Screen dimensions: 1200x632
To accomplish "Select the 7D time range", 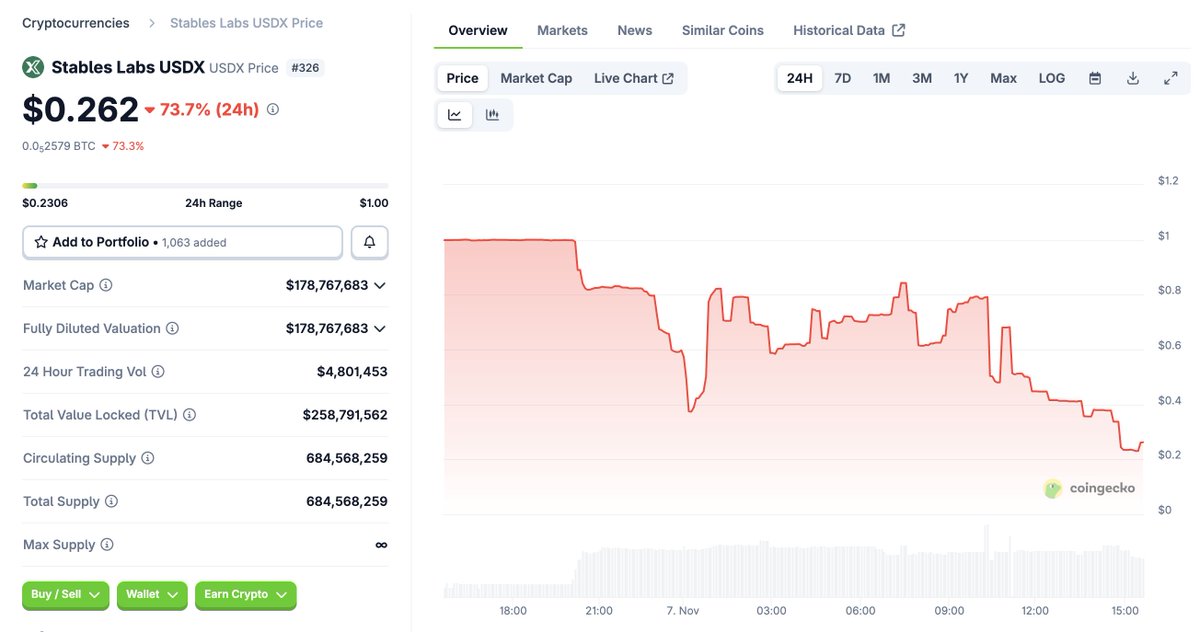I will [x=843, y=78].
